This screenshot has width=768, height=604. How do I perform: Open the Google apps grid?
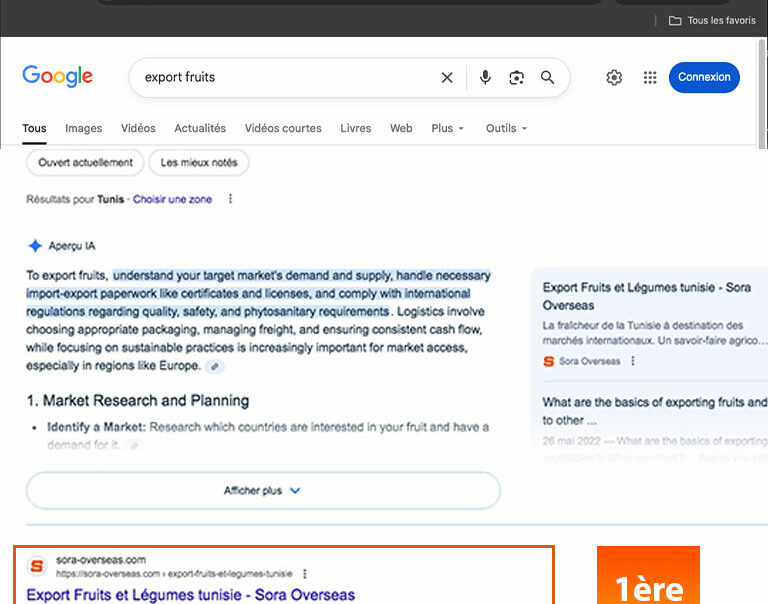tap(650, 77)
